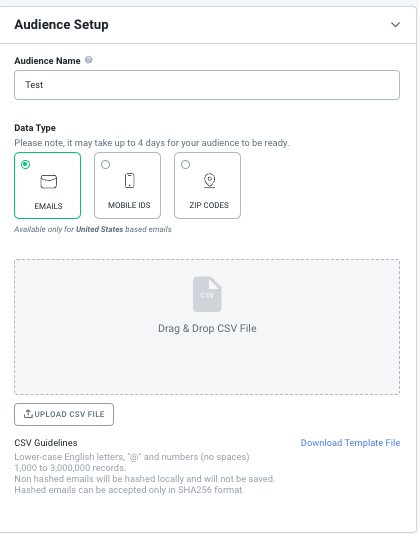419x534 pixels.
Task: Select the Emails radio button
Action: click(x=26, y=164)
